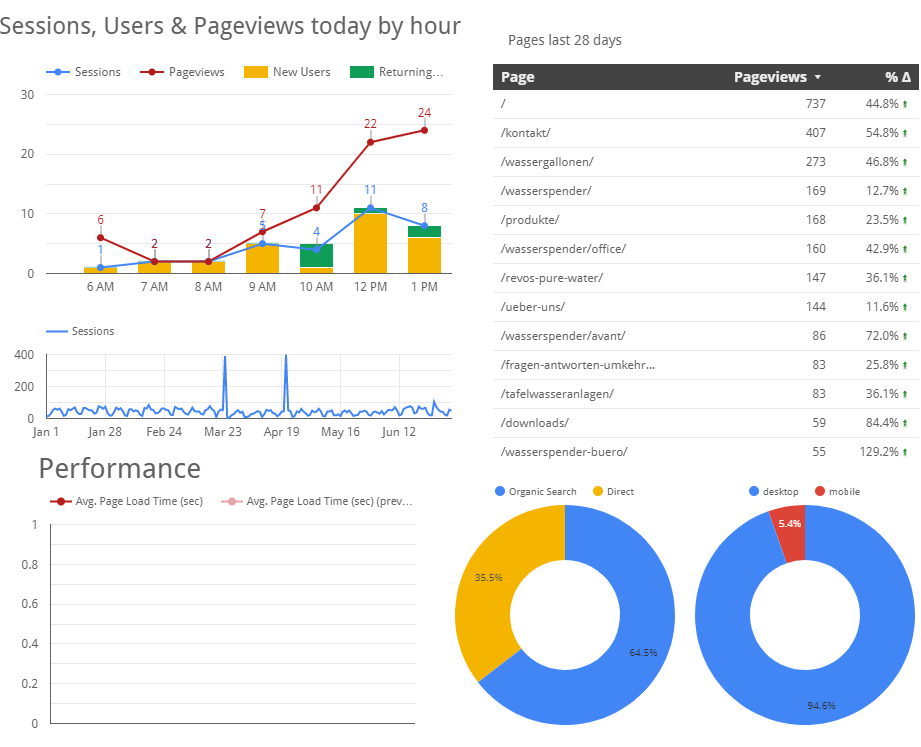
Task: Click the 84.4% change value
Action: 882,423
